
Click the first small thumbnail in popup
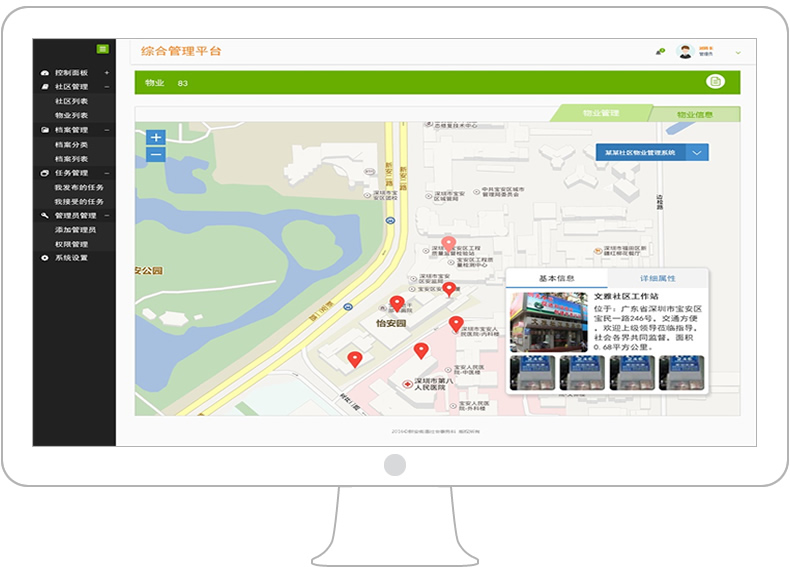pos(532,373)
